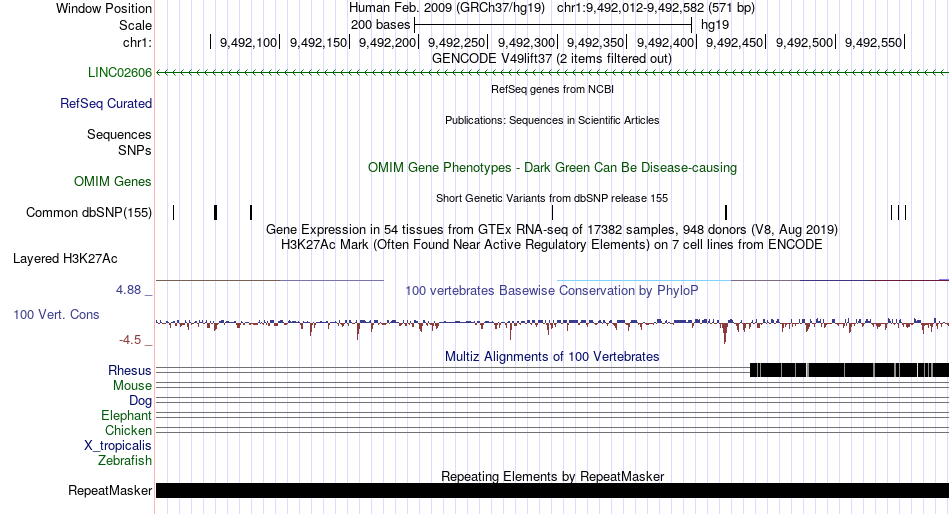Click the 100 vertebrates PhyloP conservation title
This screenshot has height=514, width=950.
[x=552, y=290]
